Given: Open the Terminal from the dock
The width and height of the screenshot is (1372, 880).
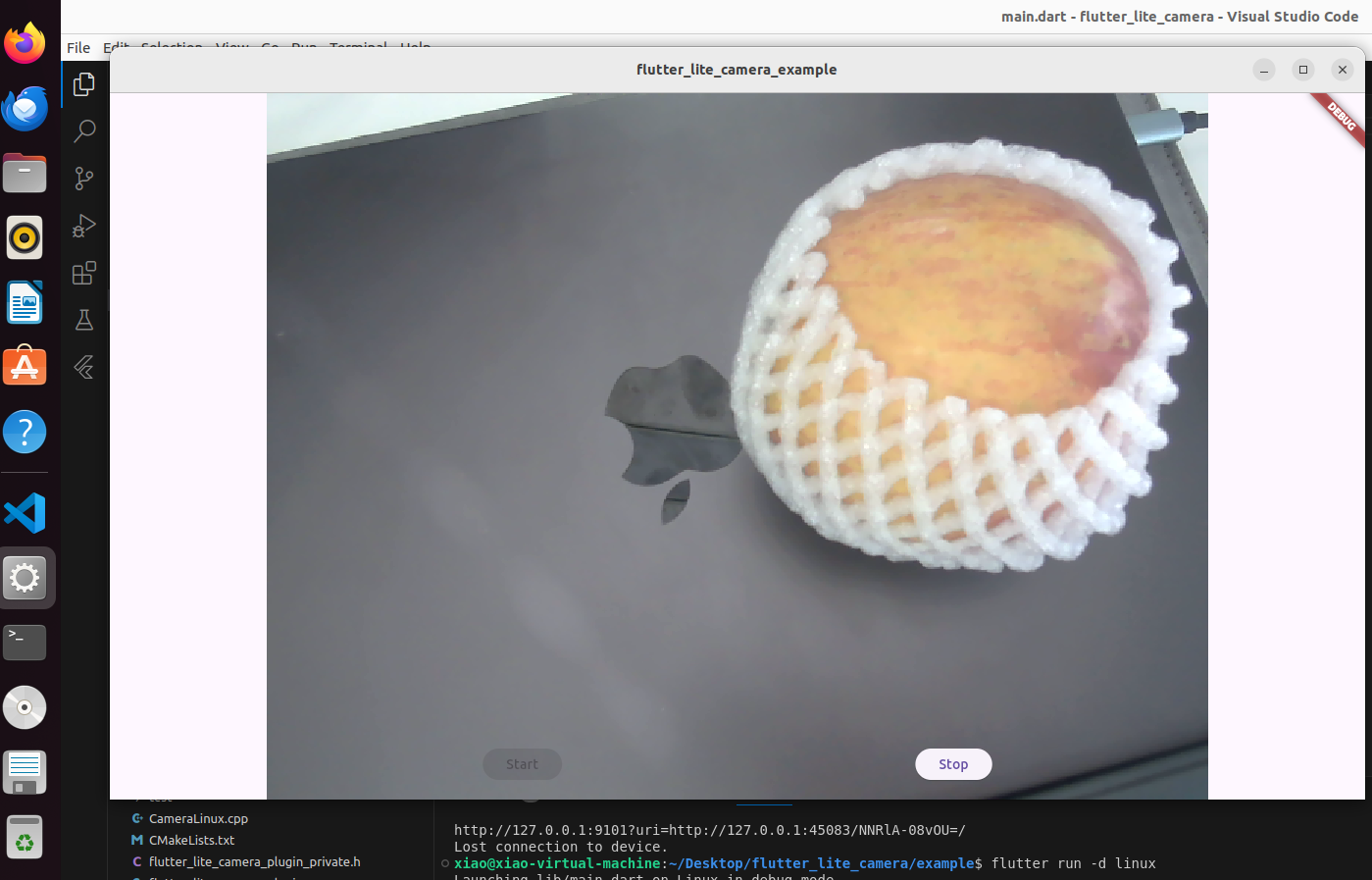Looking at the screenshot, I should coord(25,643).
